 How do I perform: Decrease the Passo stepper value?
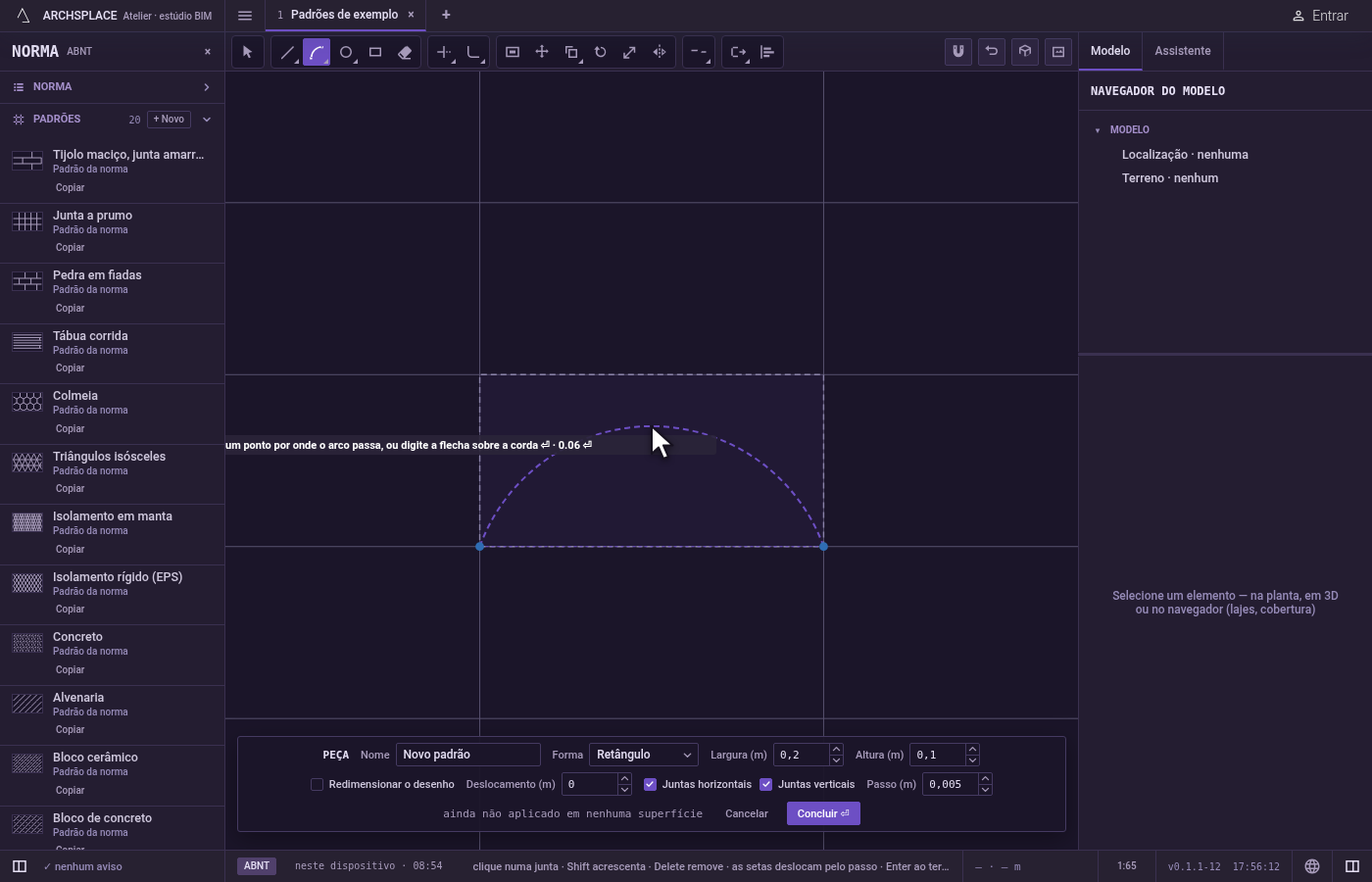(985, 790)
